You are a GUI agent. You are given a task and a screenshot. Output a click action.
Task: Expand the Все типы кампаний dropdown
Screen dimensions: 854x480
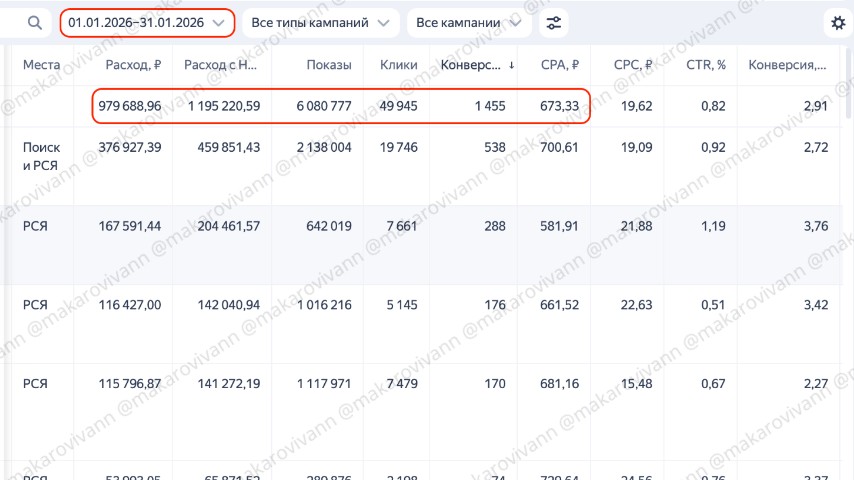[x=320, y=23]
